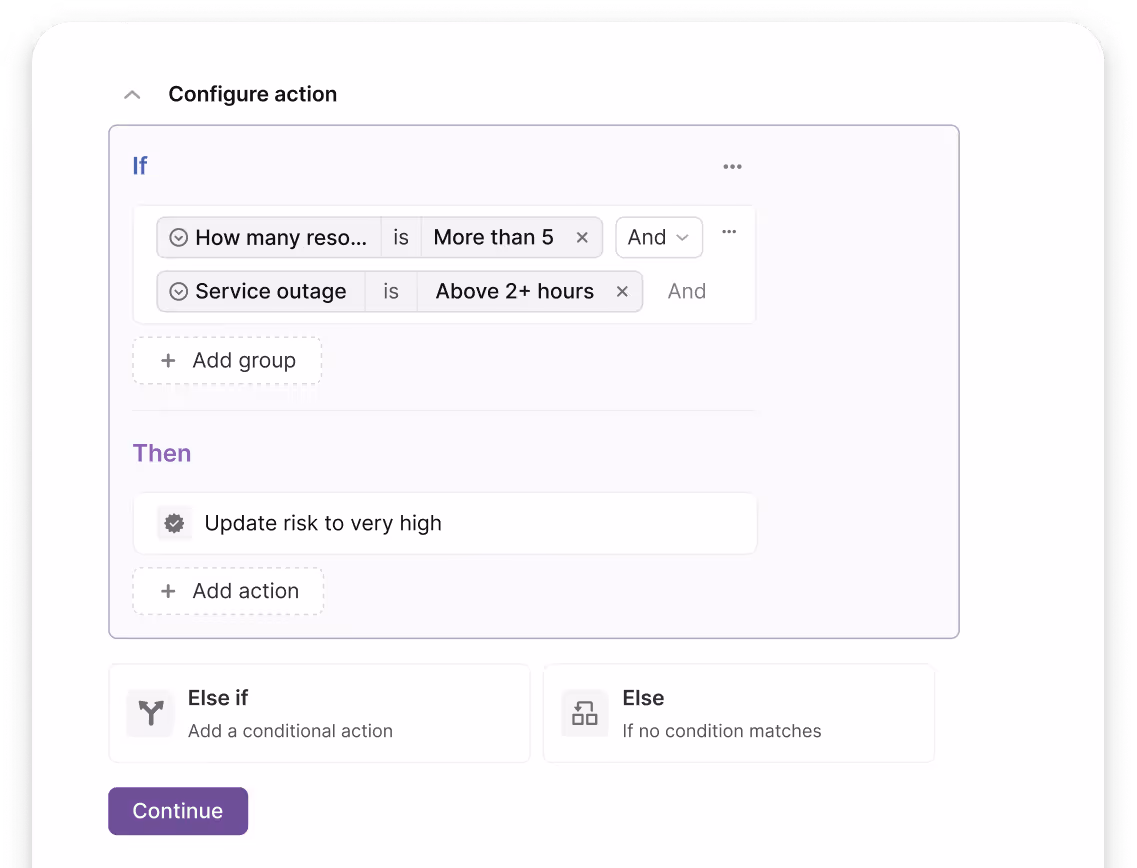Click the 'Configure action' title
The image size is (1137, 868).
[x=252, y=94]
